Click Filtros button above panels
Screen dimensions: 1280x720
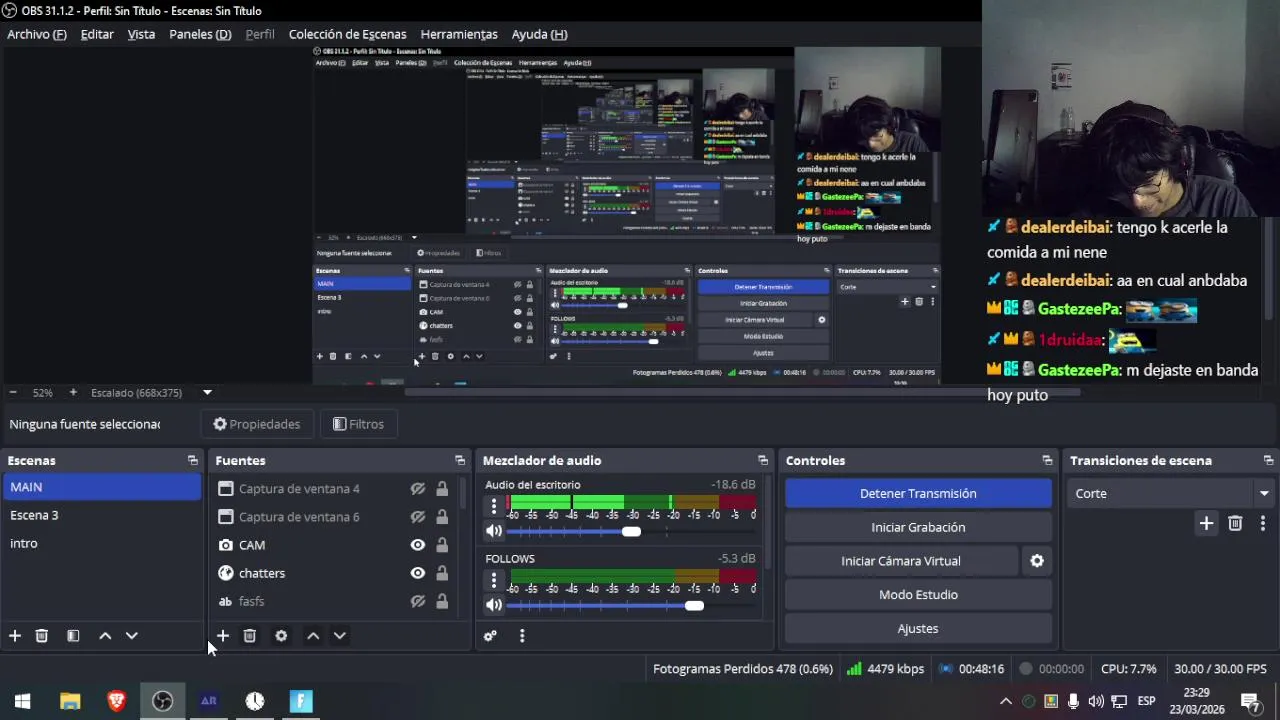coord(358,424)
